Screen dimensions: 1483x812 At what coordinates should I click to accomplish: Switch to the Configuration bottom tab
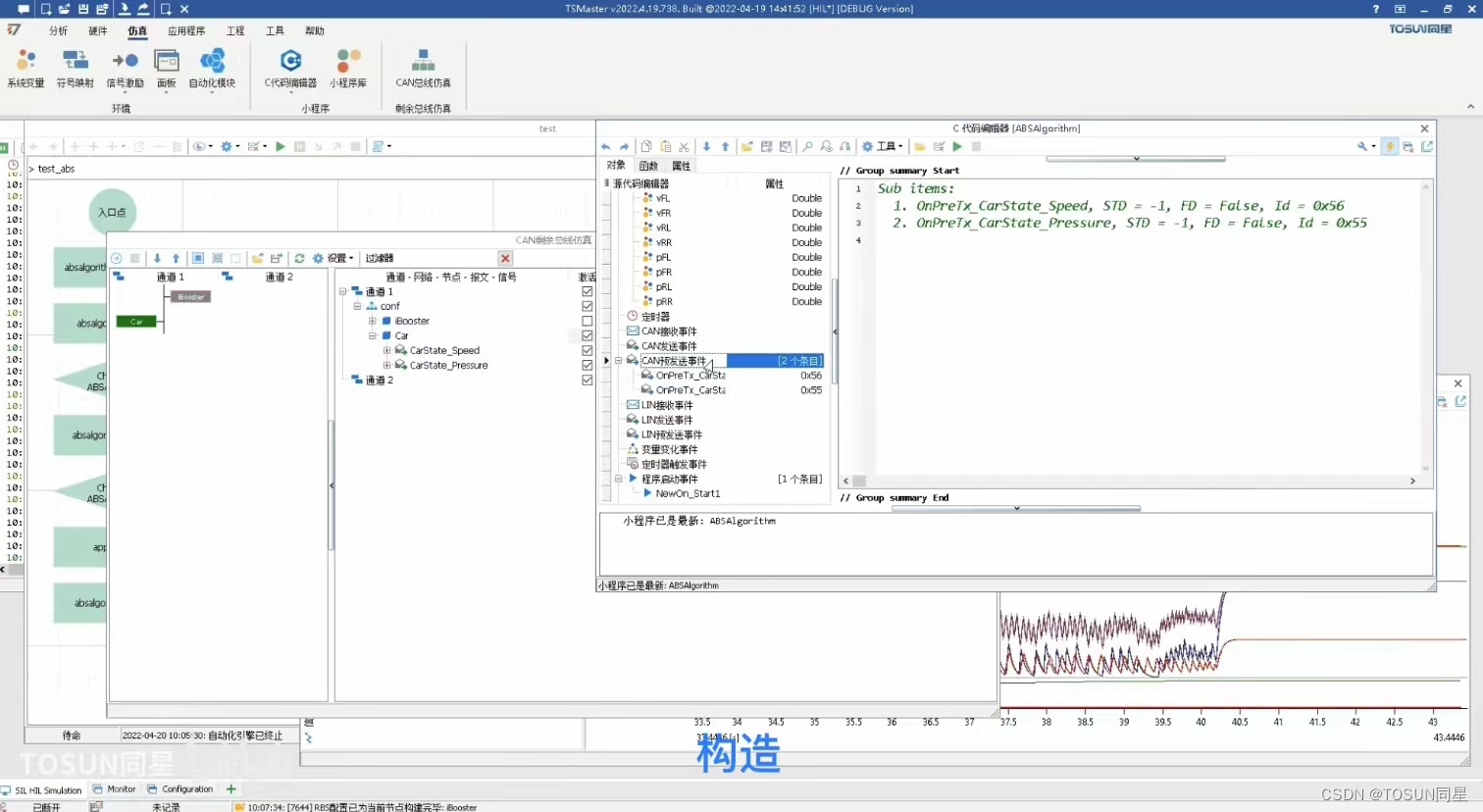click(x=179, y=789)
